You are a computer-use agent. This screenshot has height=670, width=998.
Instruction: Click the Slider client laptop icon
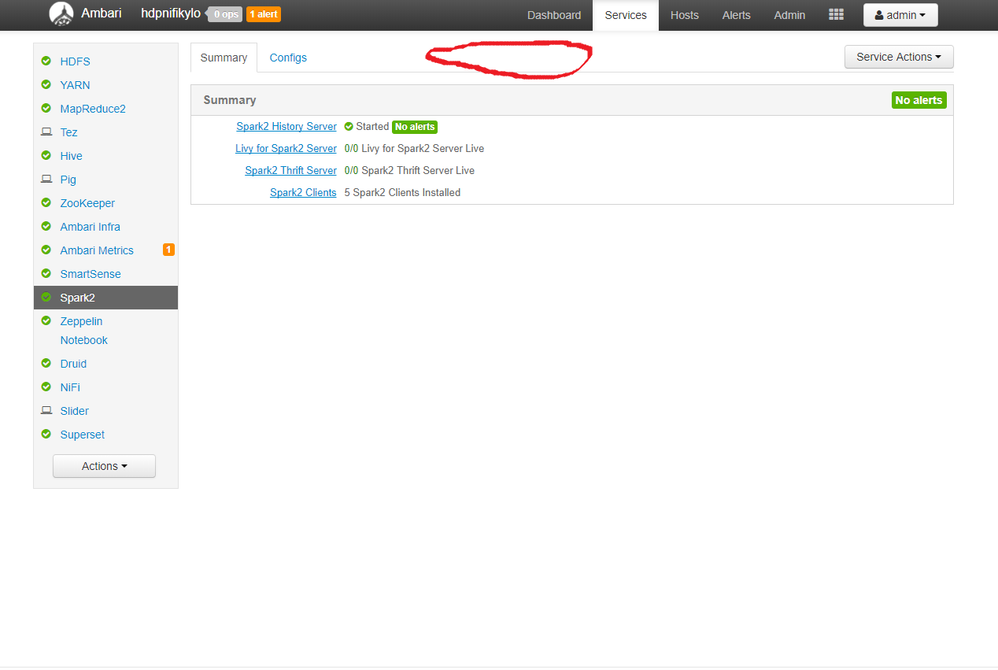click(46, 410)
